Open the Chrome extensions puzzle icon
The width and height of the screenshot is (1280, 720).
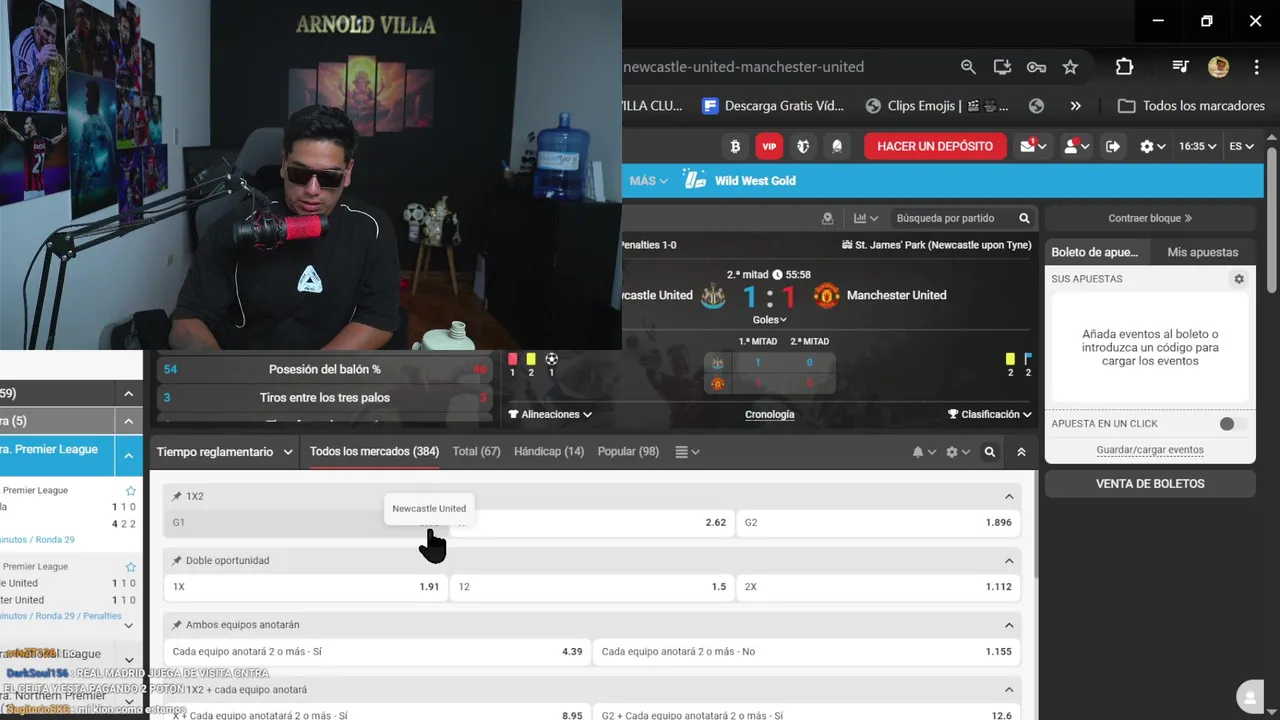[1124, 67]
